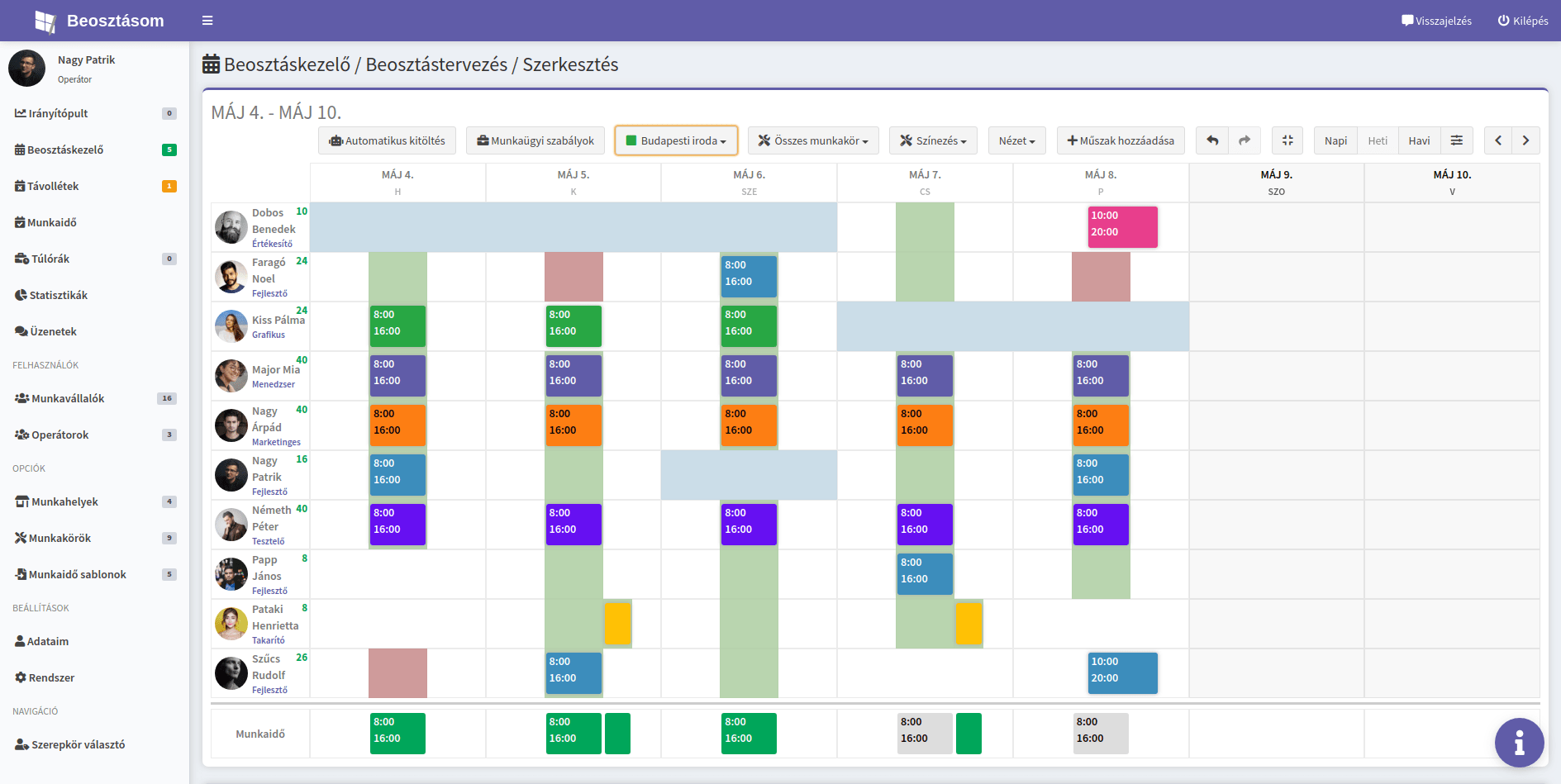
Task: Switch to Heti view
Action: [x=1378, y=140]
